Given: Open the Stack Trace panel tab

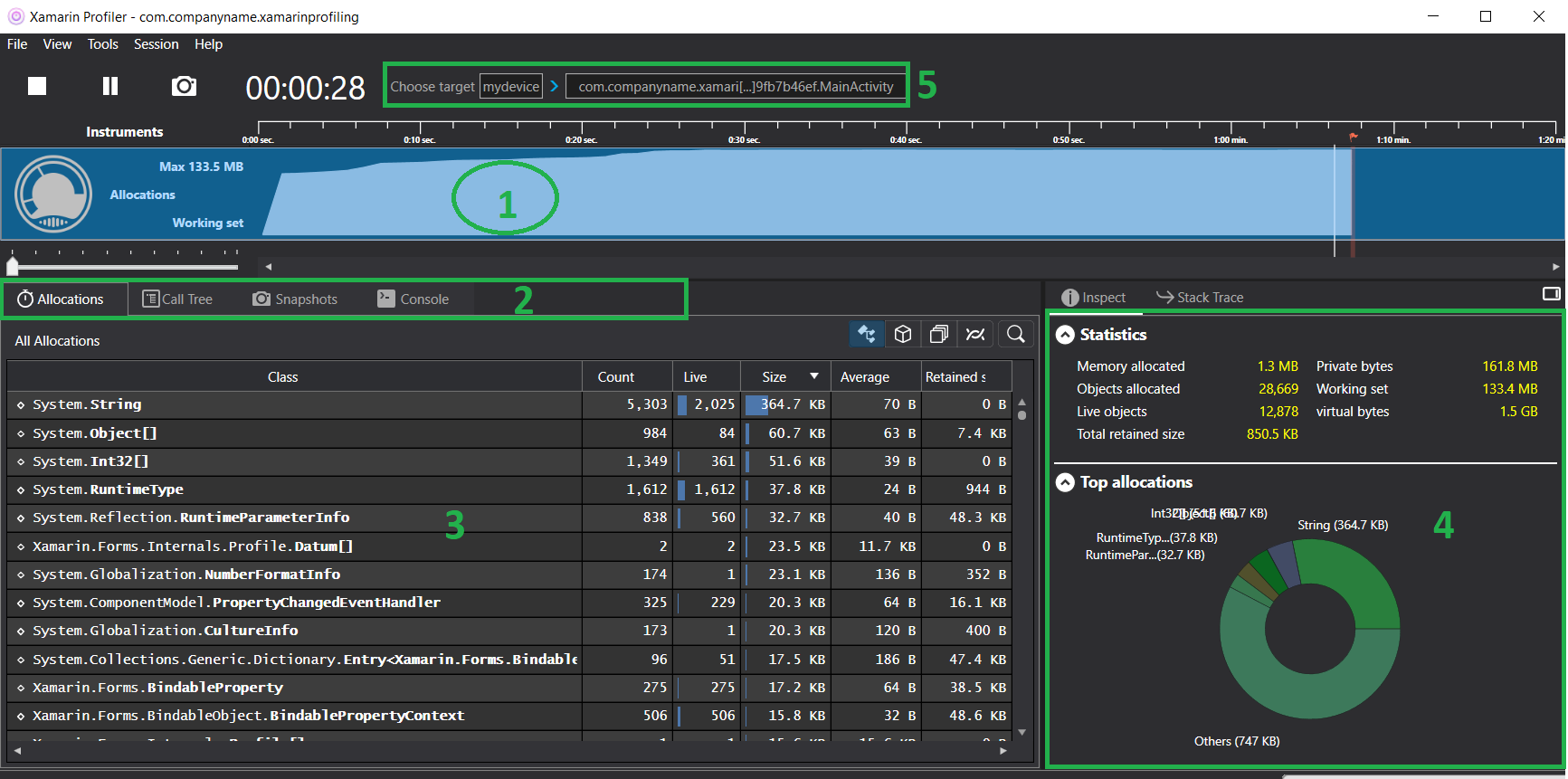Looking at the screenshot, I should [x=1201, y=298].
